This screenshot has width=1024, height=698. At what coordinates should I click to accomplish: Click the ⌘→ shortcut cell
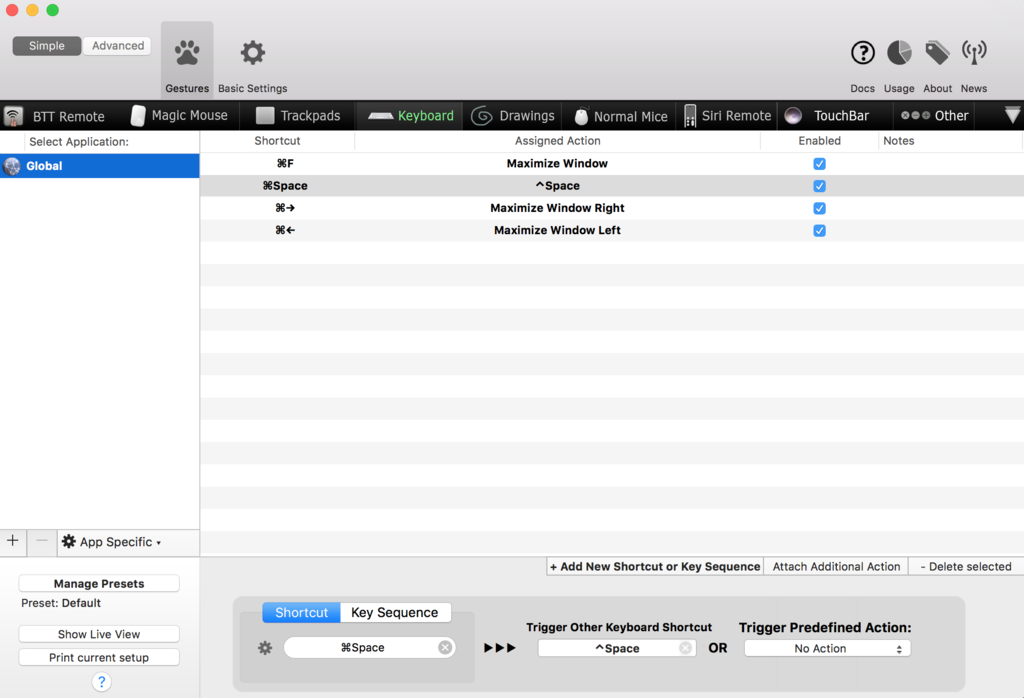(285, 208)
